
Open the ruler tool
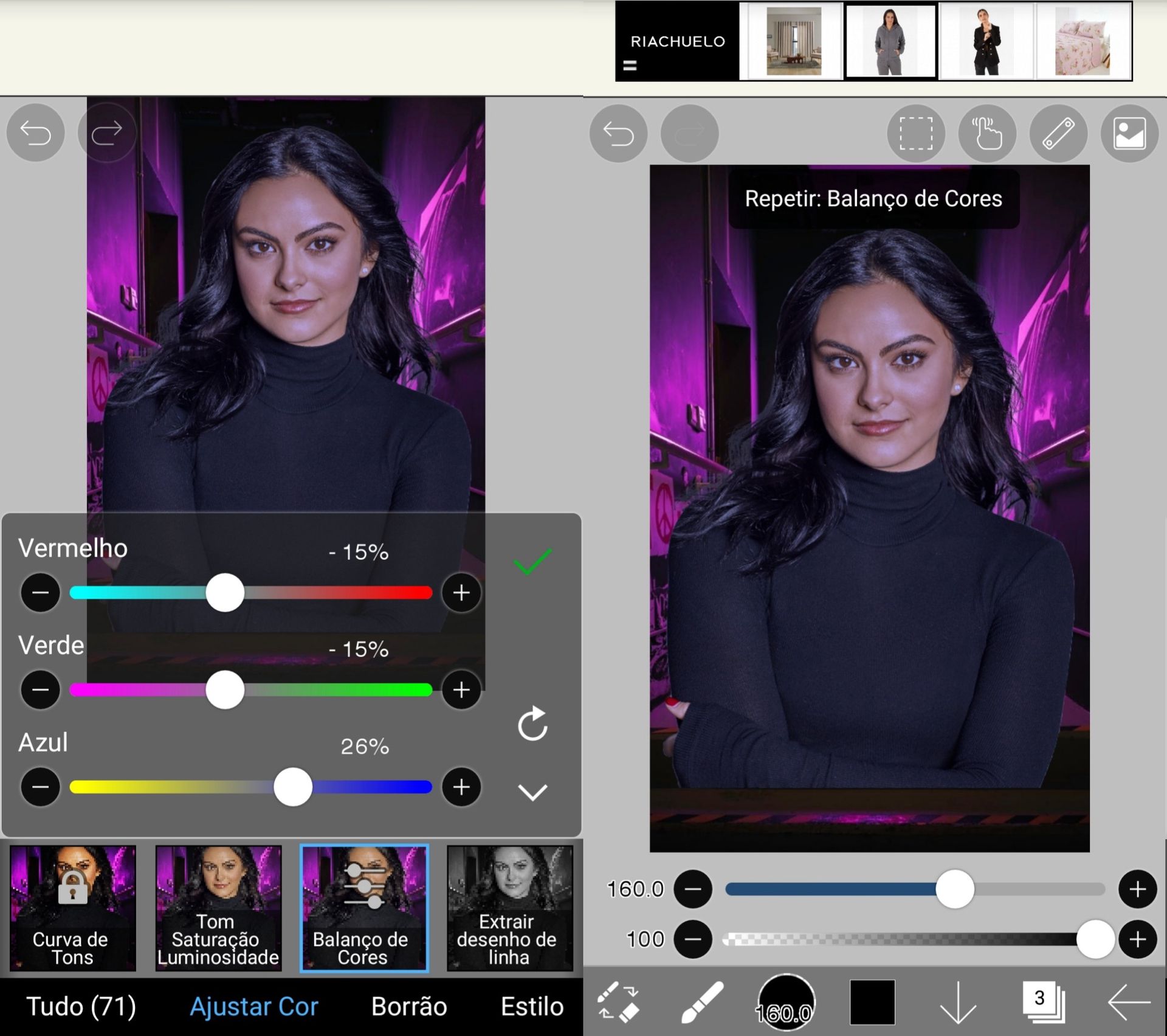1058,133
